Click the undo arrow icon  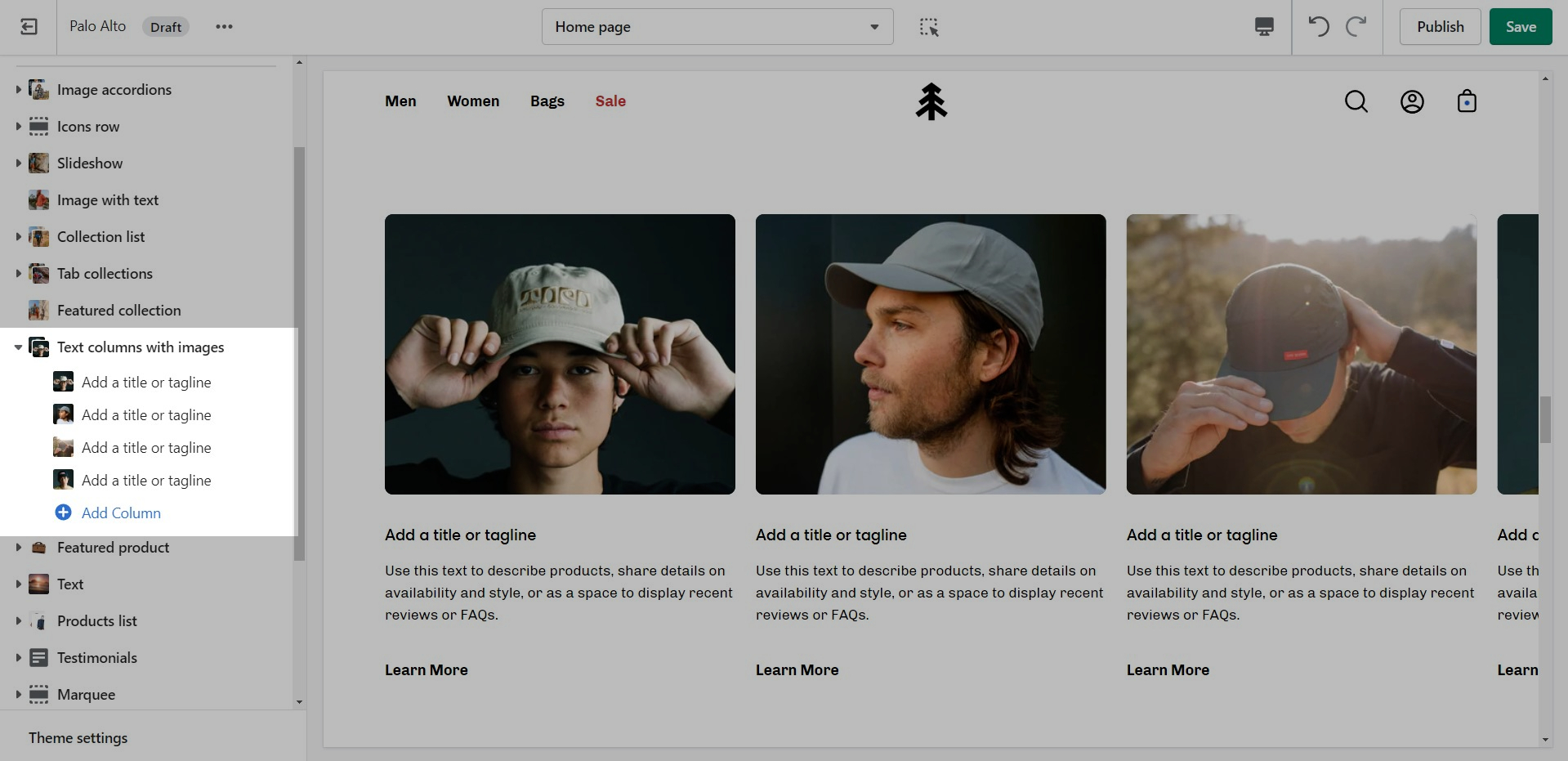click(x=1319, y=27)
